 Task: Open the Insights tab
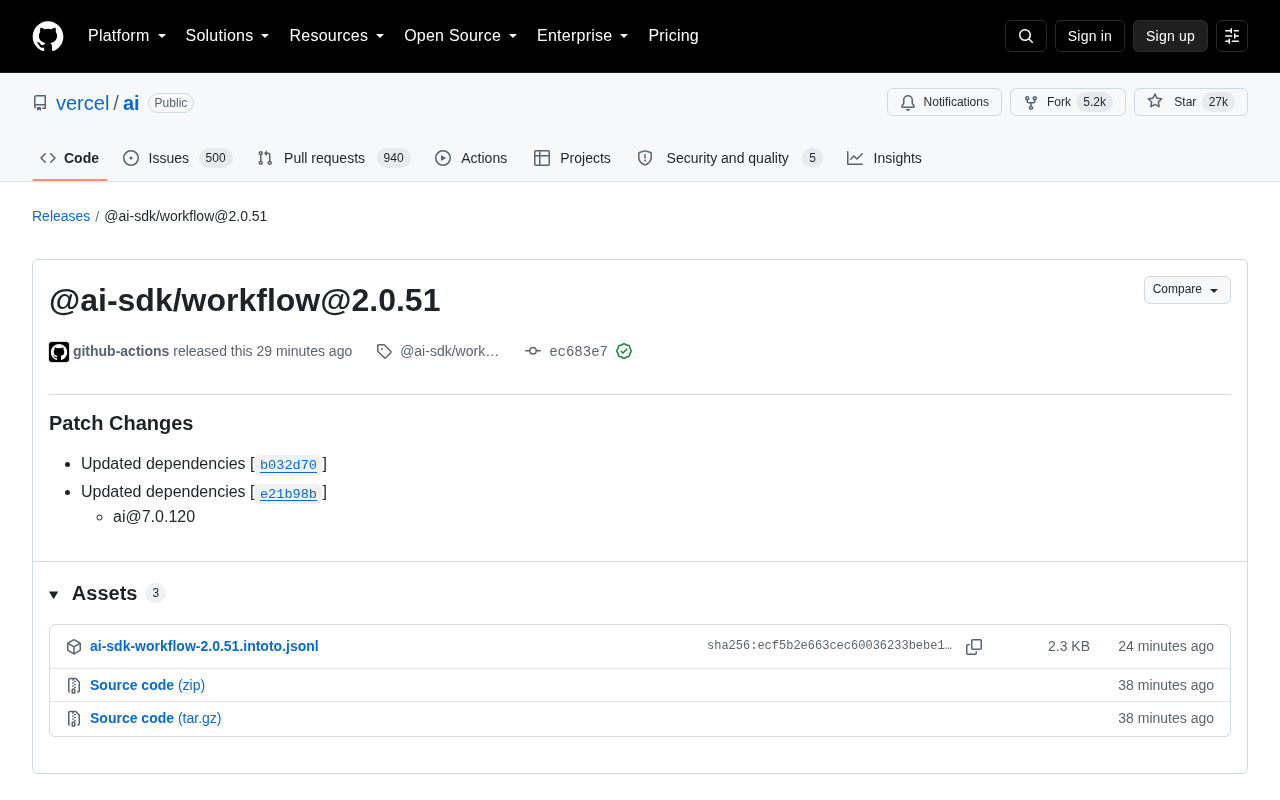pos(884,158)
